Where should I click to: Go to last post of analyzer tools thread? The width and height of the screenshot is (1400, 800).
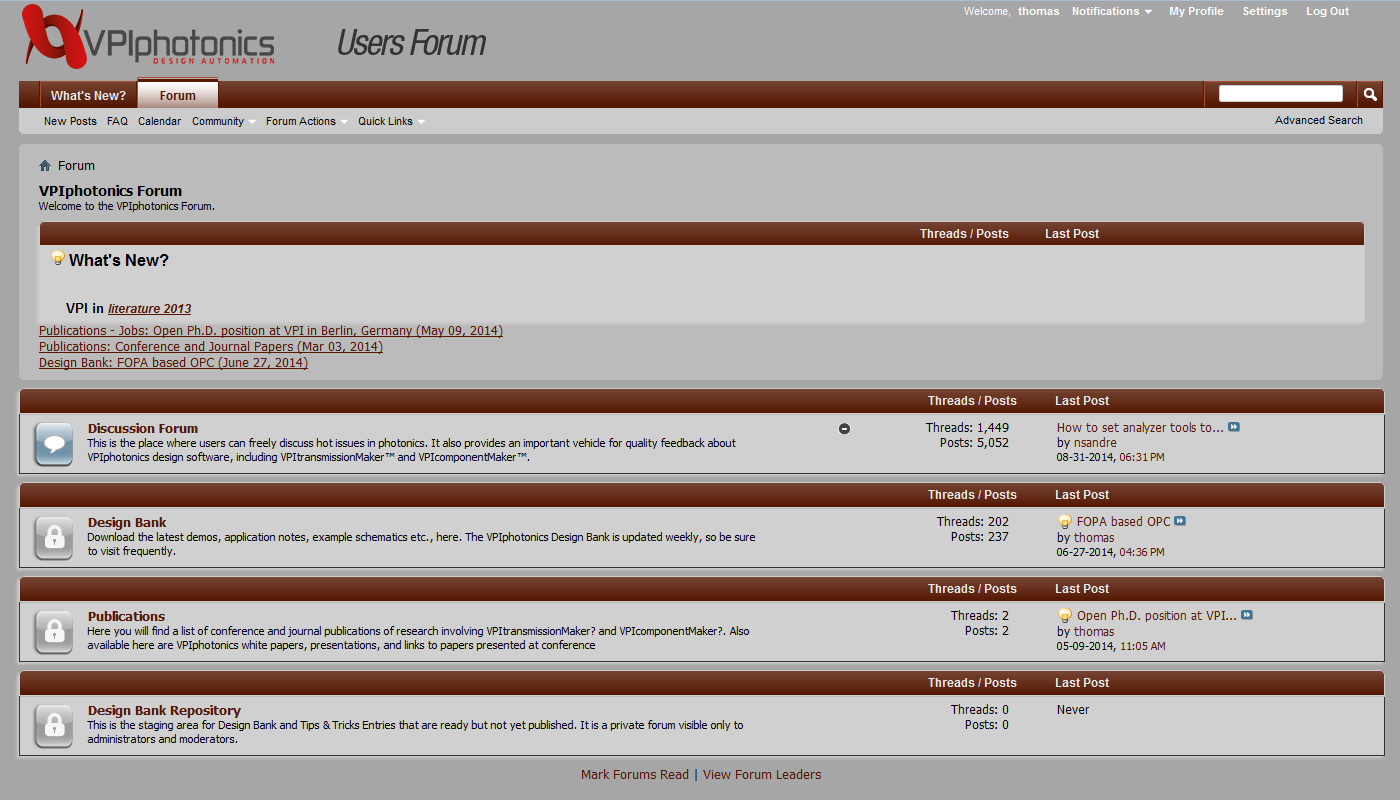pyautogui.click(x=1234, y=427)
